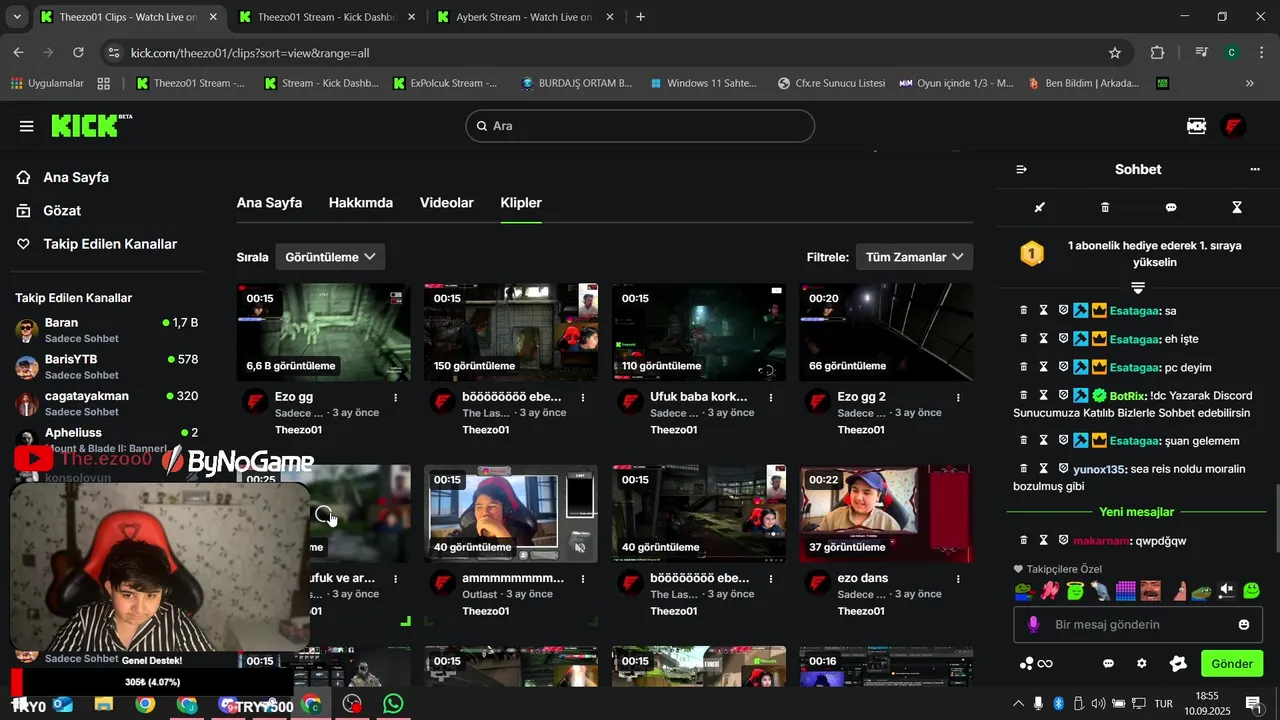
Task: Click the purple microphone icon in message box
Action: (x=1034, y=625)
